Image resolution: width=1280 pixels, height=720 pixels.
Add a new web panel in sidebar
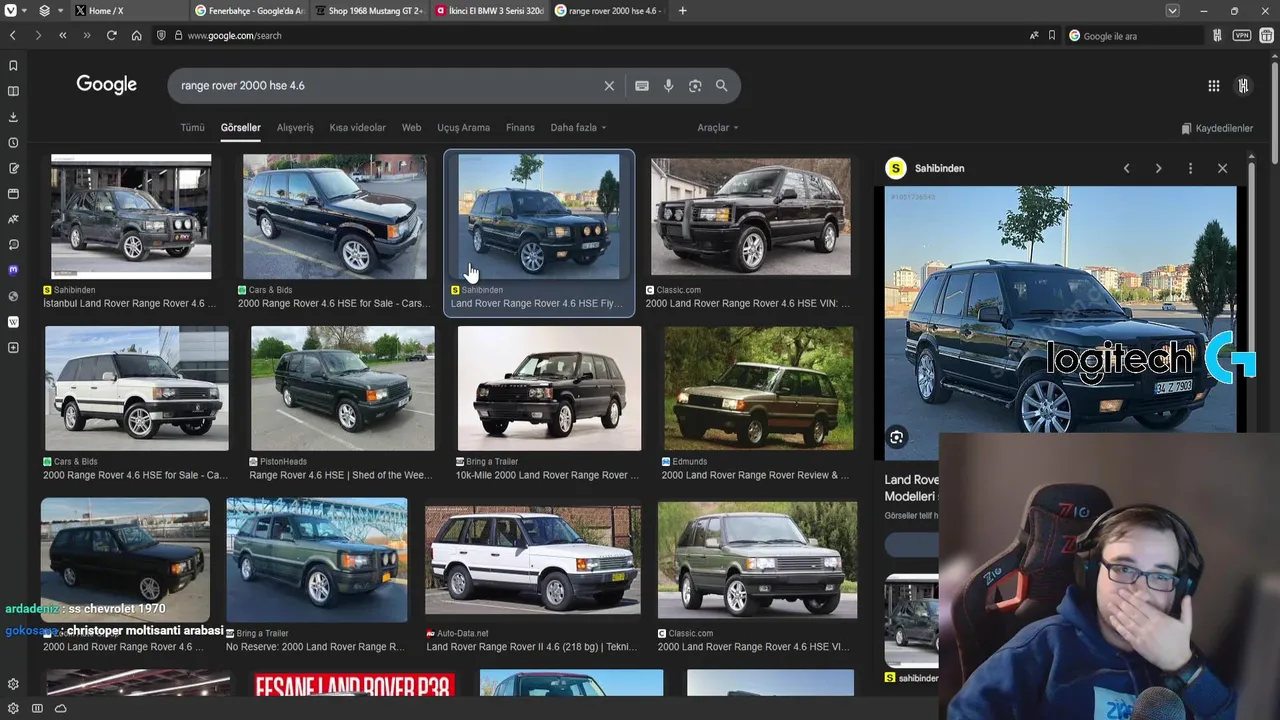13,348
